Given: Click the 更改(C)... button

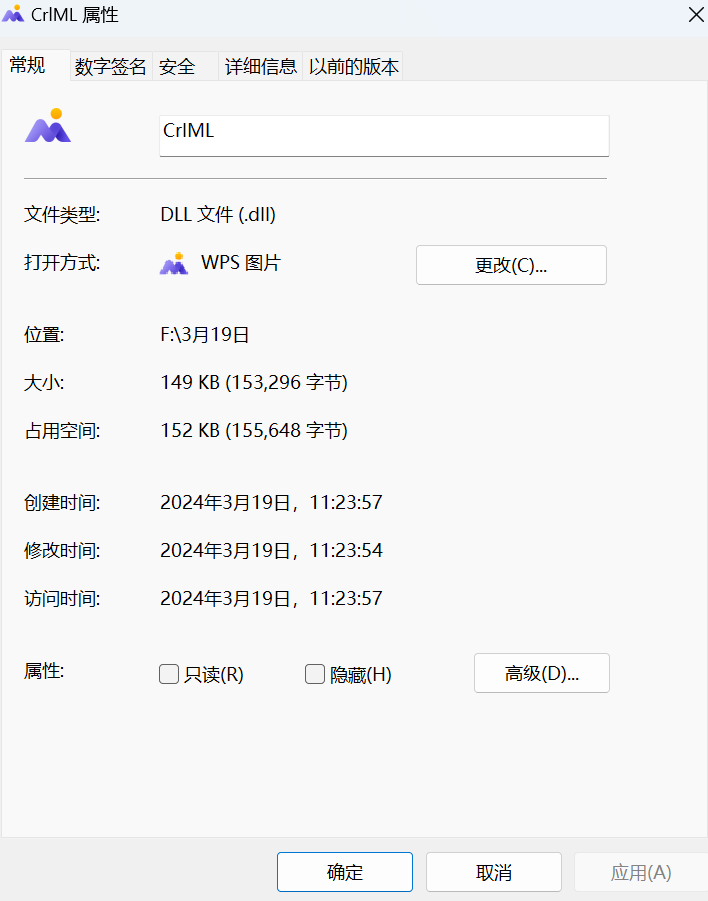Looking at the screenshot, I should click(x=511, y=265).
